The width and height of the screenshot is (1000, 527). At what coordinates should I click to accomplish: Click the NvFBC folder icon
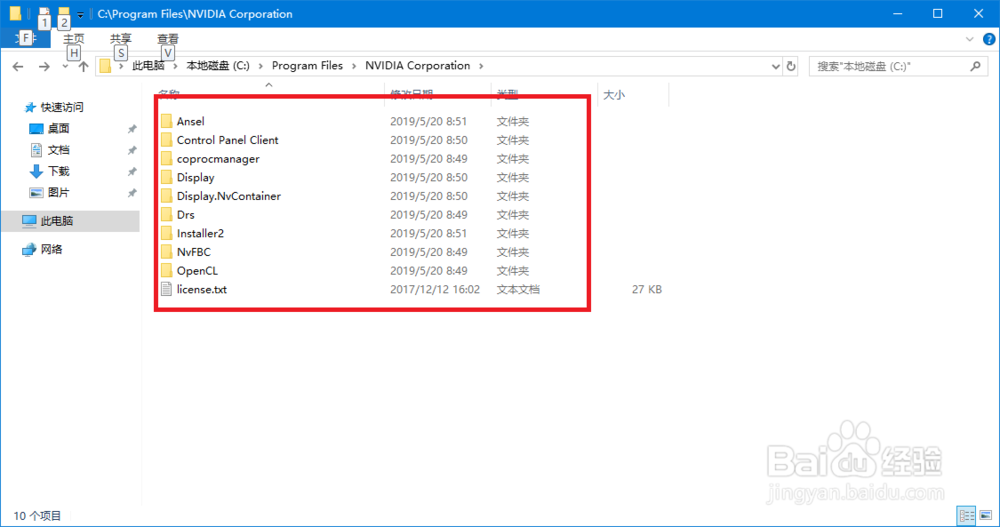166,252
